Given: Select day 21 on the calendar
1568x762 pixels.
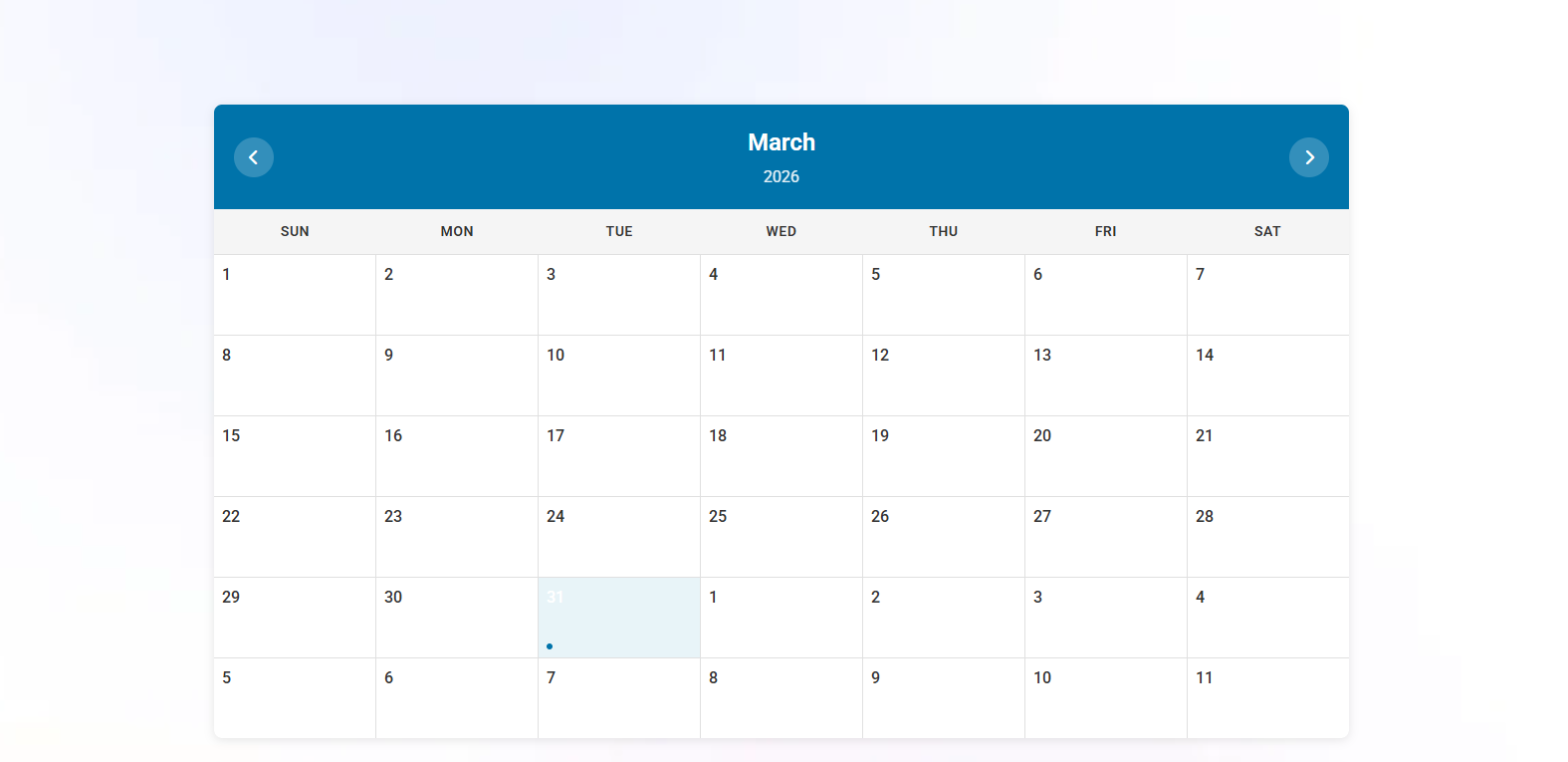Looking at the screenshot, I should (1268, 456).
